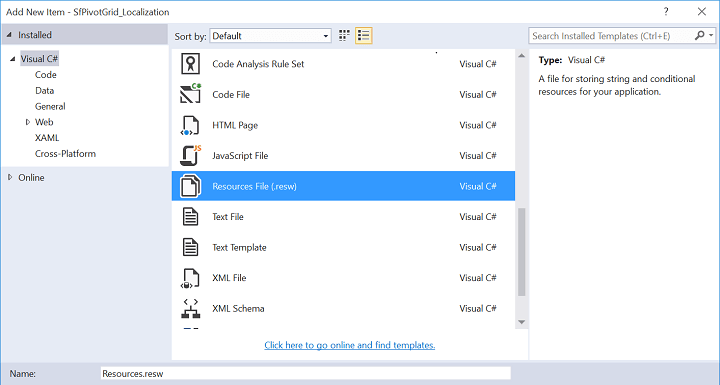
Task: Select the Data category
Action: (x=45, y=91)
